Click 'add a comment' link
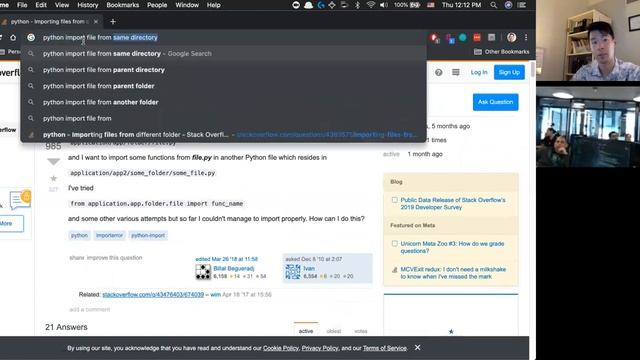The height and width of the screenshot is (360, 640). point(89,310)
